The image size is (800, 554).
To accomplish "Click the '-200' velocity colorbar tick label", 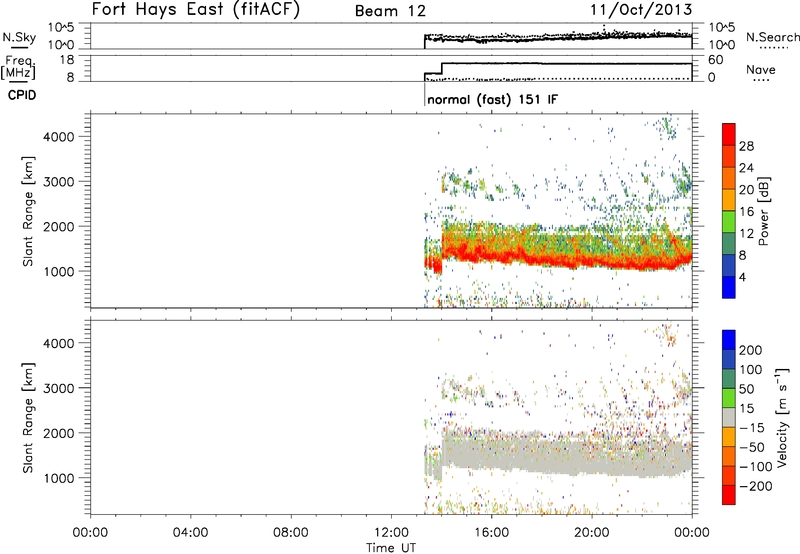I will (x=756, y=486).
